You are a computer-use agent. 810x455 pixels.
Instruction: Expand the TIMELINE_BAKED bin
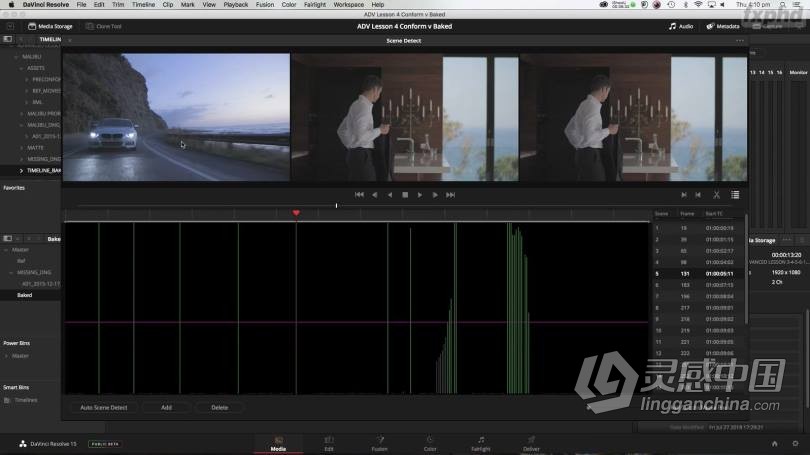(21, 170)
